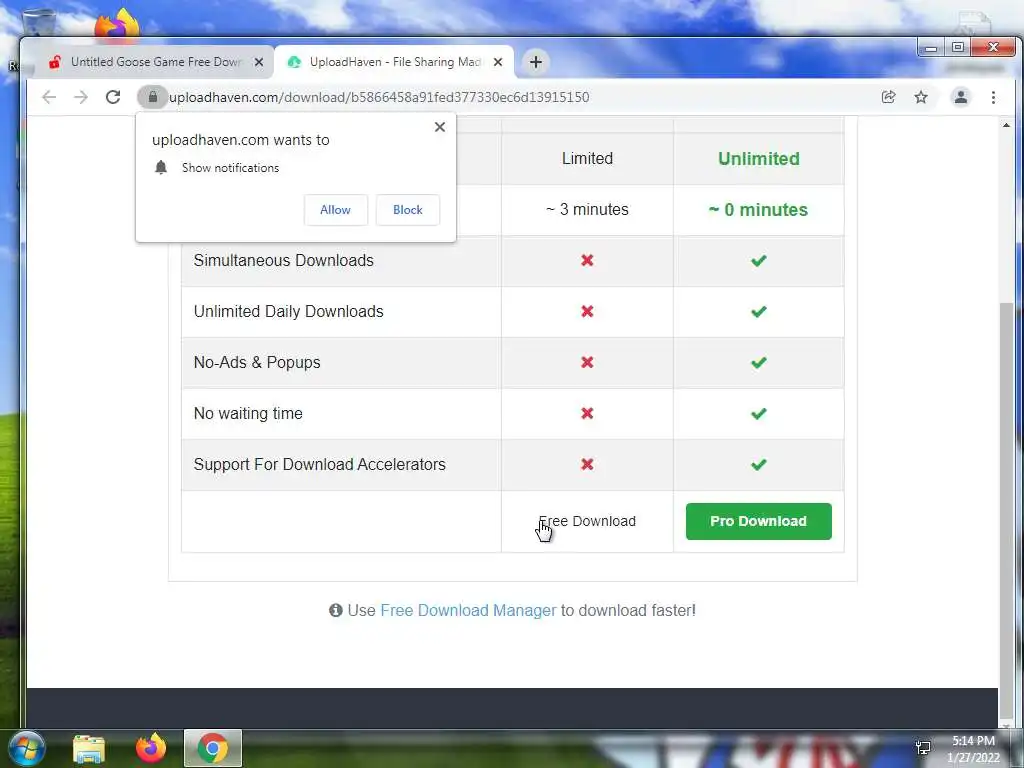Screen dimensions: 1024x768
Task: Click the Free Download link
Action: tap(587, 521)
